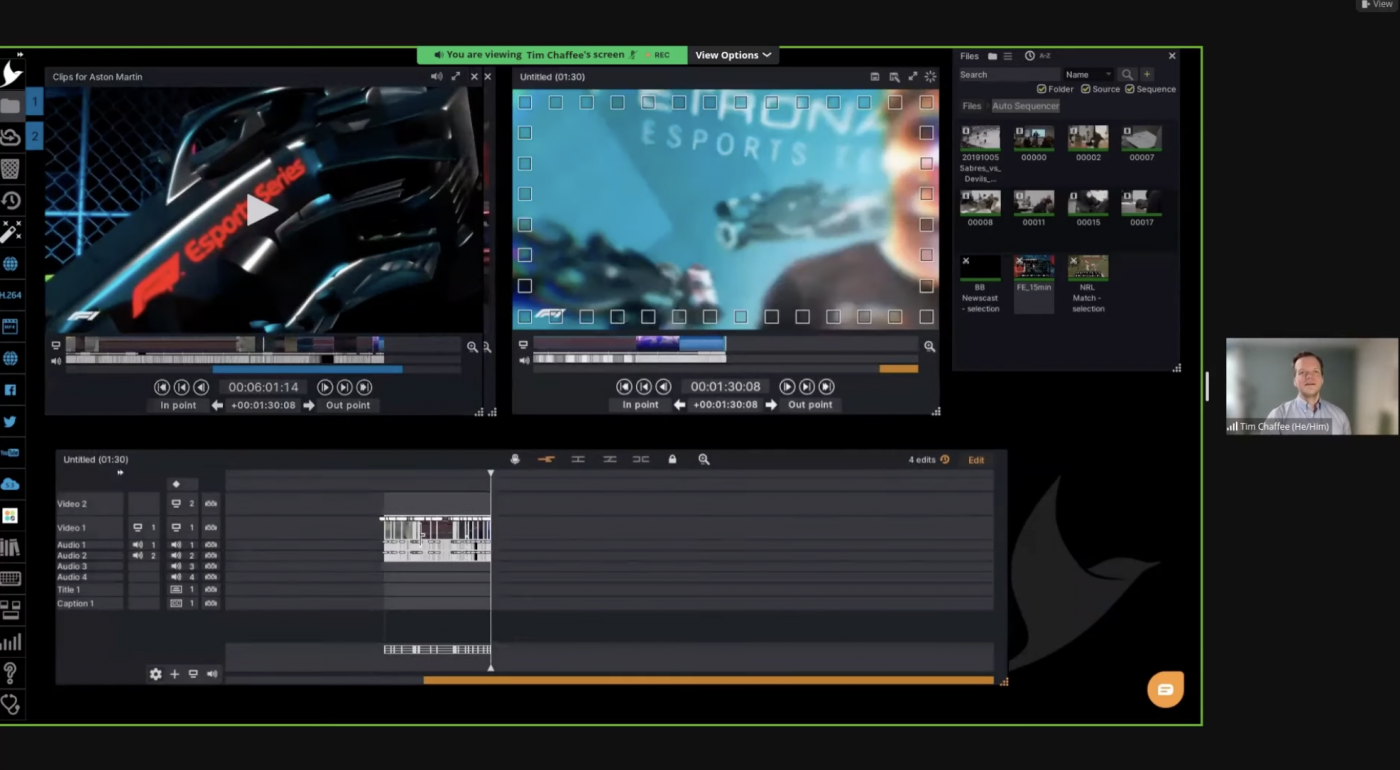Viewport: 1400px width, 770px height.
Task: Switch to sidebar tab 1
Action: point(34,102)
